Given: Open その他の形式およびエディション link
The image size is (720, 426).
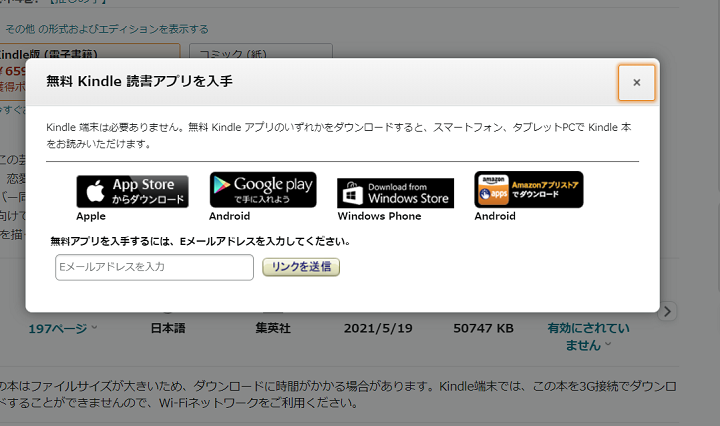Looking at the screenshot, I should [x=107, y=29].
